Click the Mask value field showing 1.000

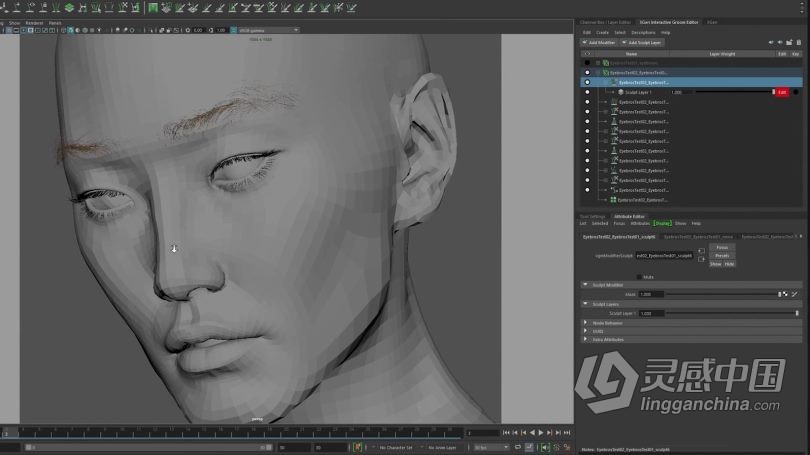pyautogui.click(x=651, y=294)
